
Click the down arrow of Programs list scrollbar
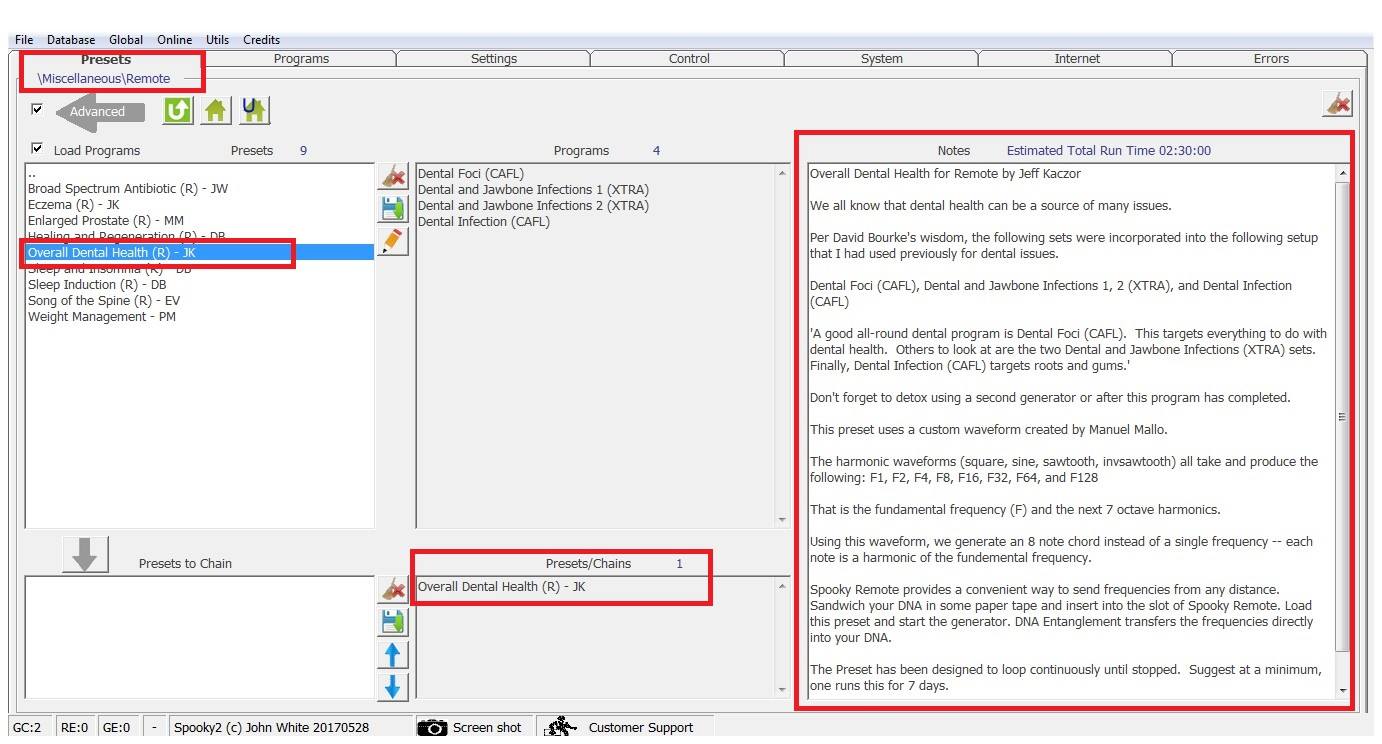coord(782,520)
